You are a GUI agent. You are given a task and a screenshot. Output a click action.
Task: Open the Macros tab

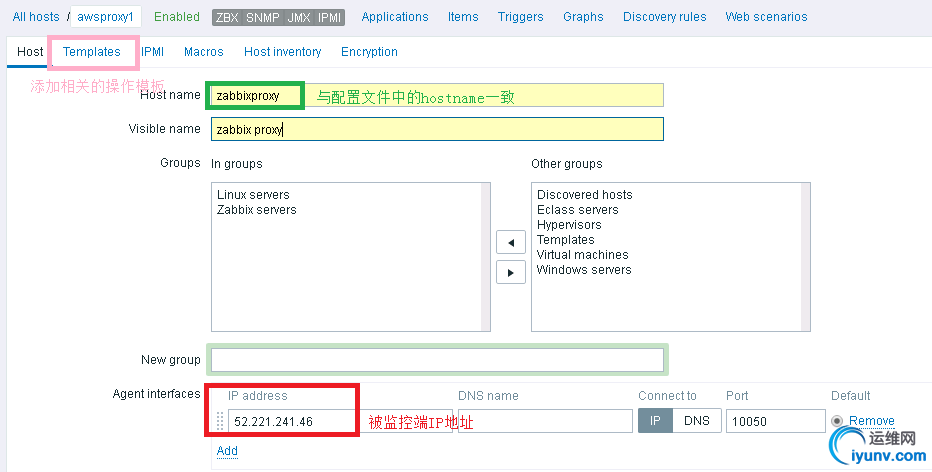[203, 52]
